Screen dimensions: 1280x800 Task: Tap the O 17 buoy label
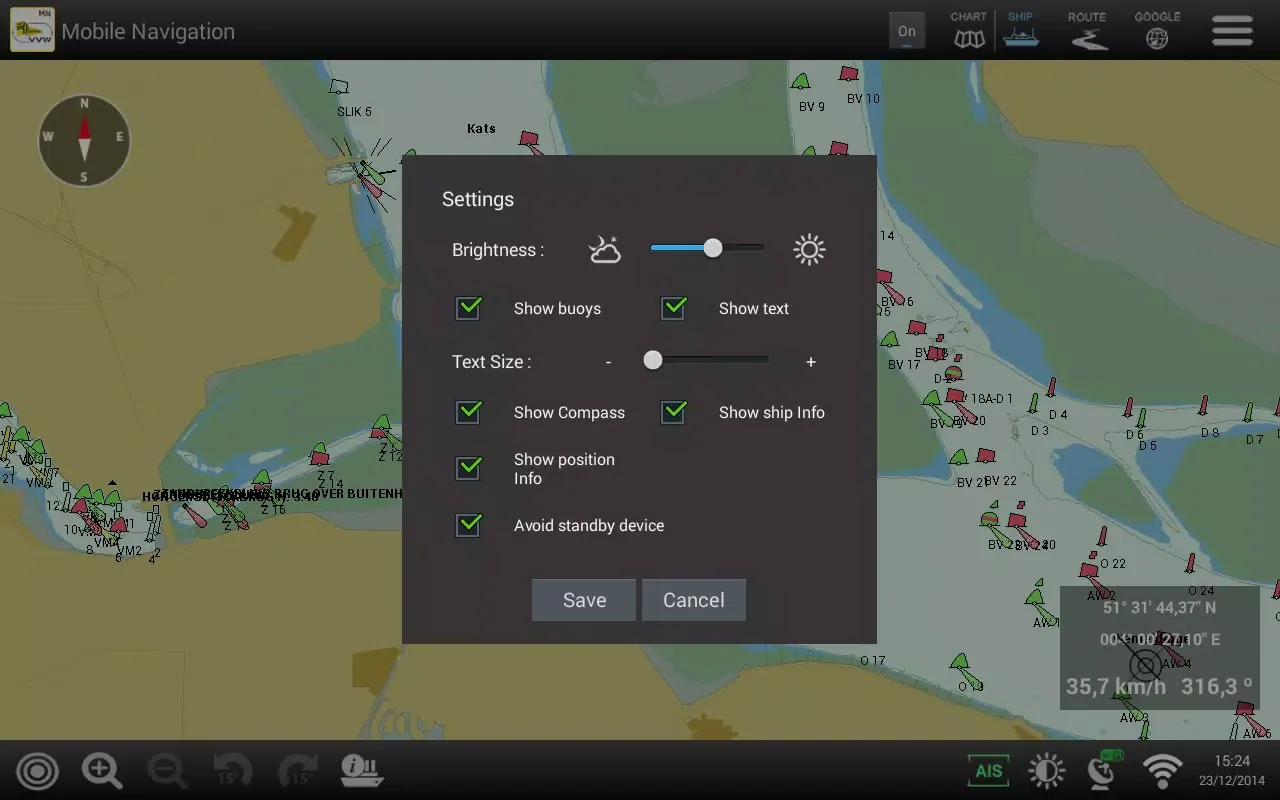(873, 660)
